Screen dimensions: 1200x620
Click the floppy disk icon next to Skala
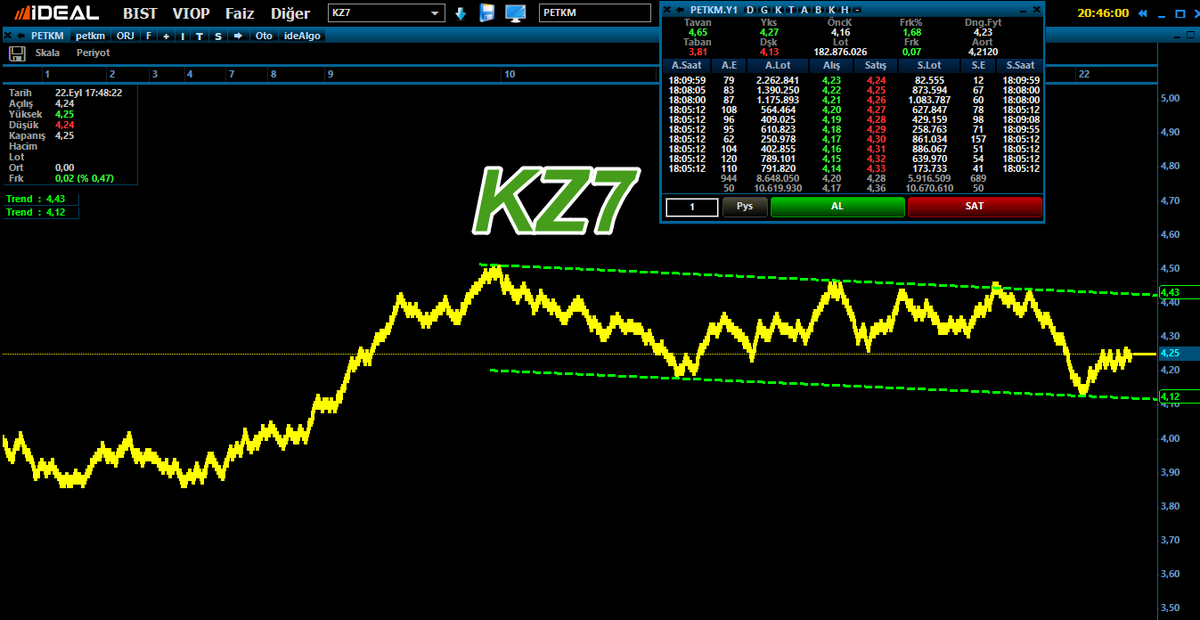click(17, 52)
